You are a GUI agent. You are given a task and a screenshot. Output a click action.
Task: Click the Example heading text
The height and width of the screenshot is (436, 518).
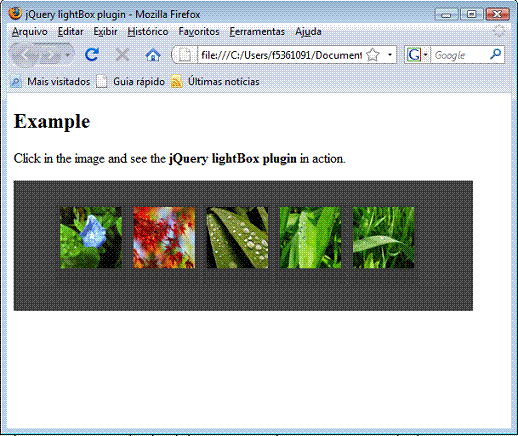point(52,121)
